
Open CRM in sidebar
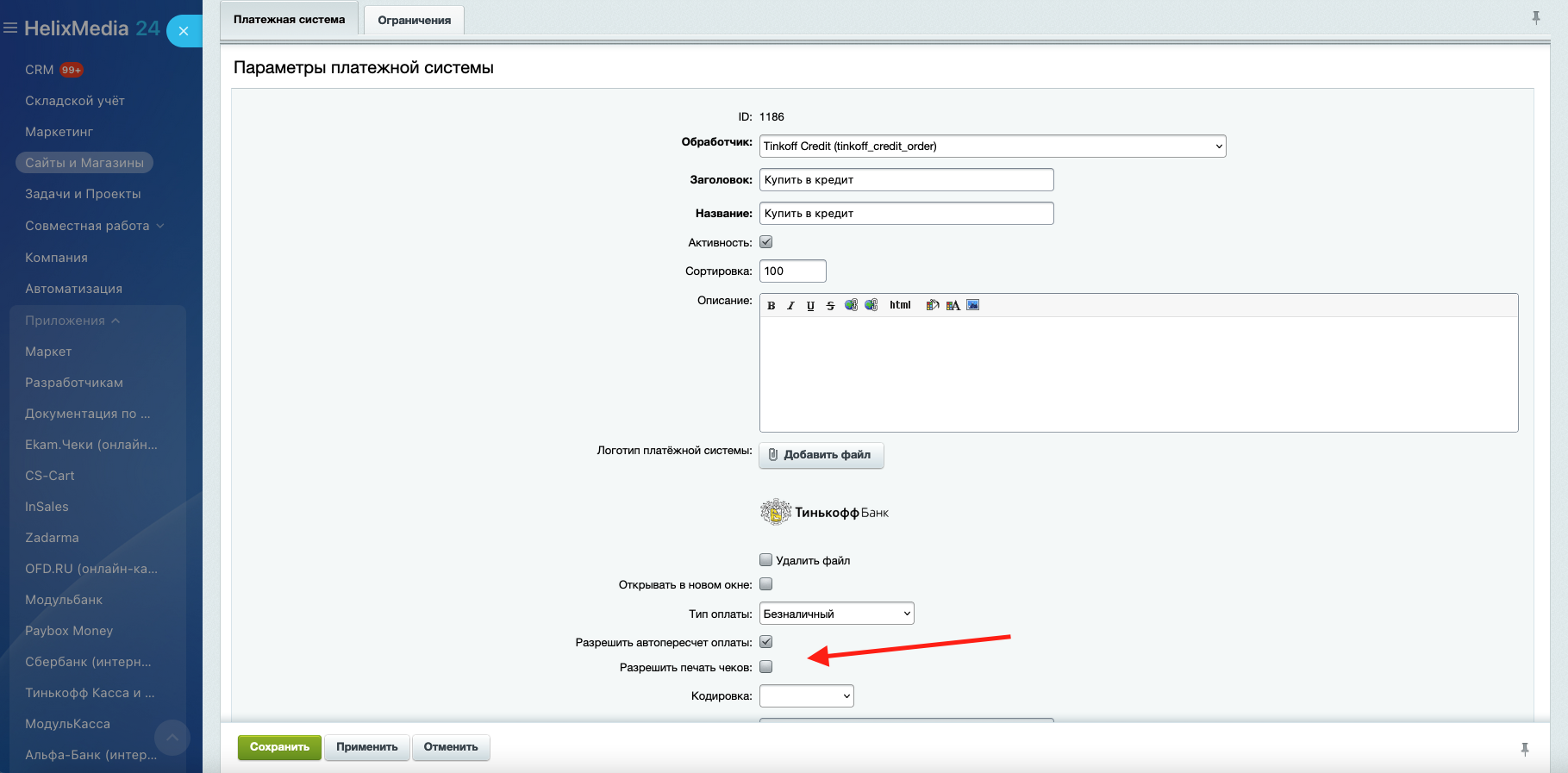[39, 70]
